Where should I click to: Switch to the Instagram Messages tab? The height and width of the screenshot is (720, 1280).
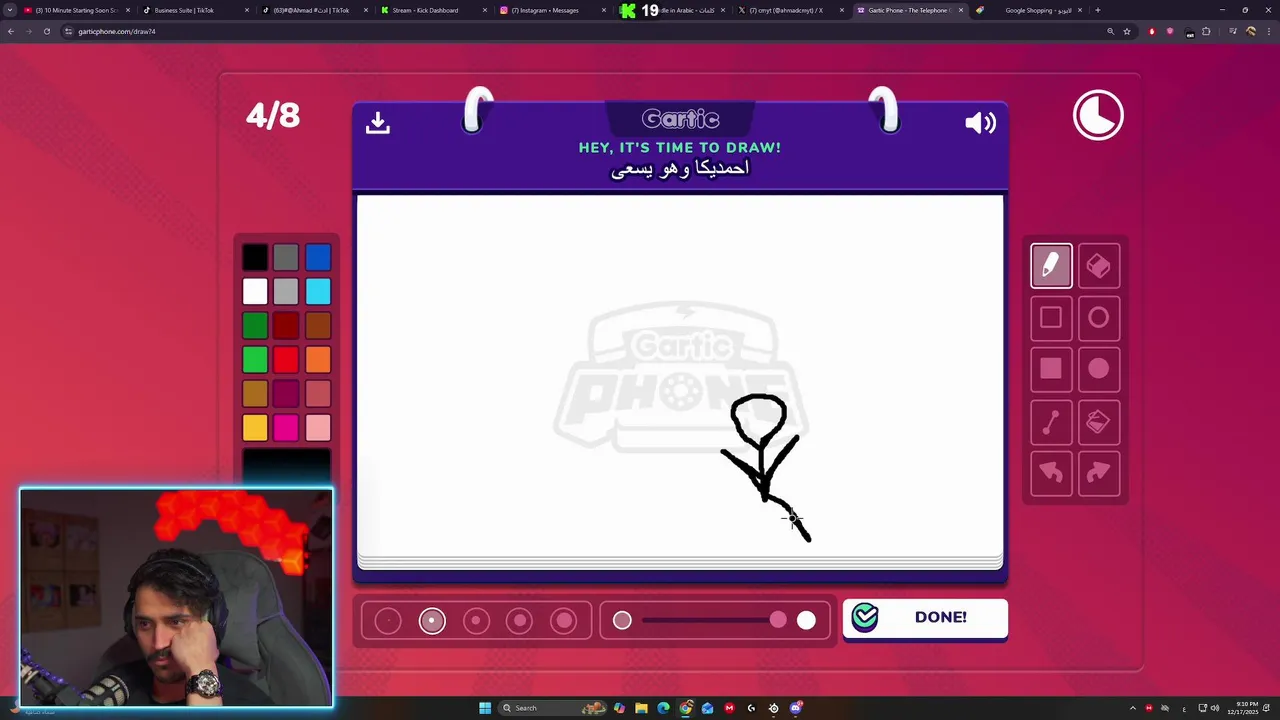tap(553, 10)
